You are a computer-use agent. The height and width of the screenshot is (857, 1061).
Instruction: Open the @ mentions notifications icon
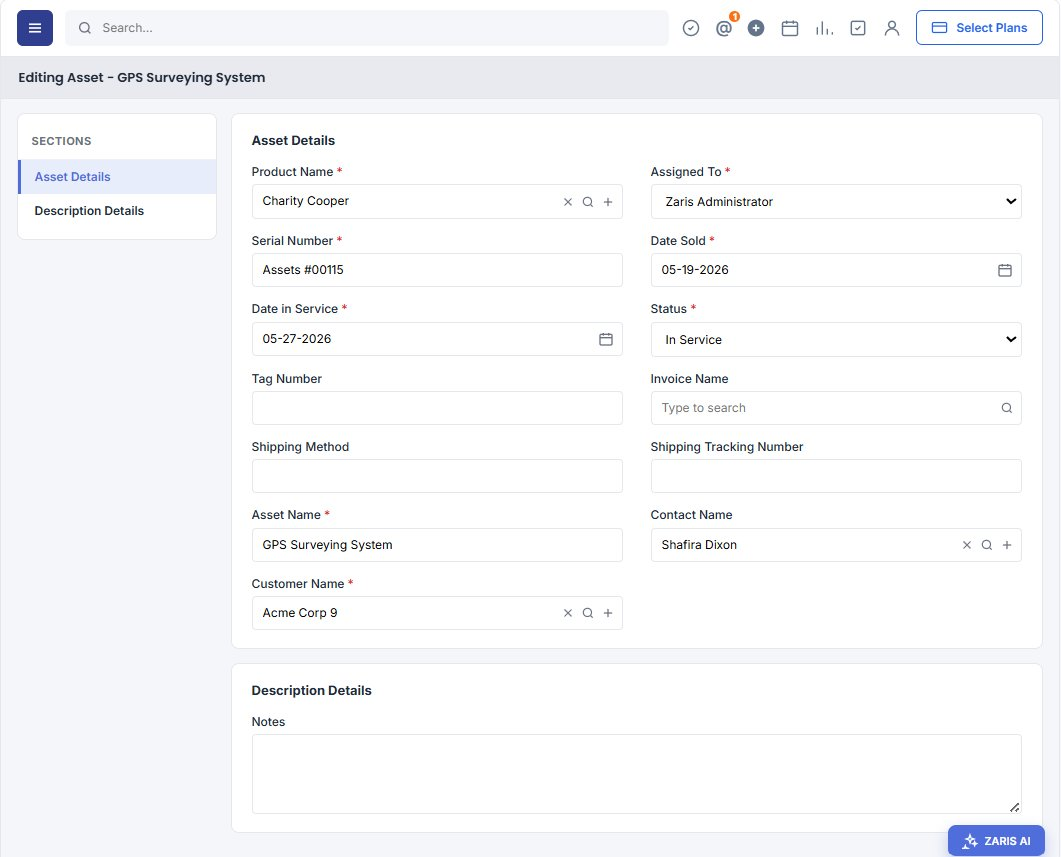pos(723,28)
